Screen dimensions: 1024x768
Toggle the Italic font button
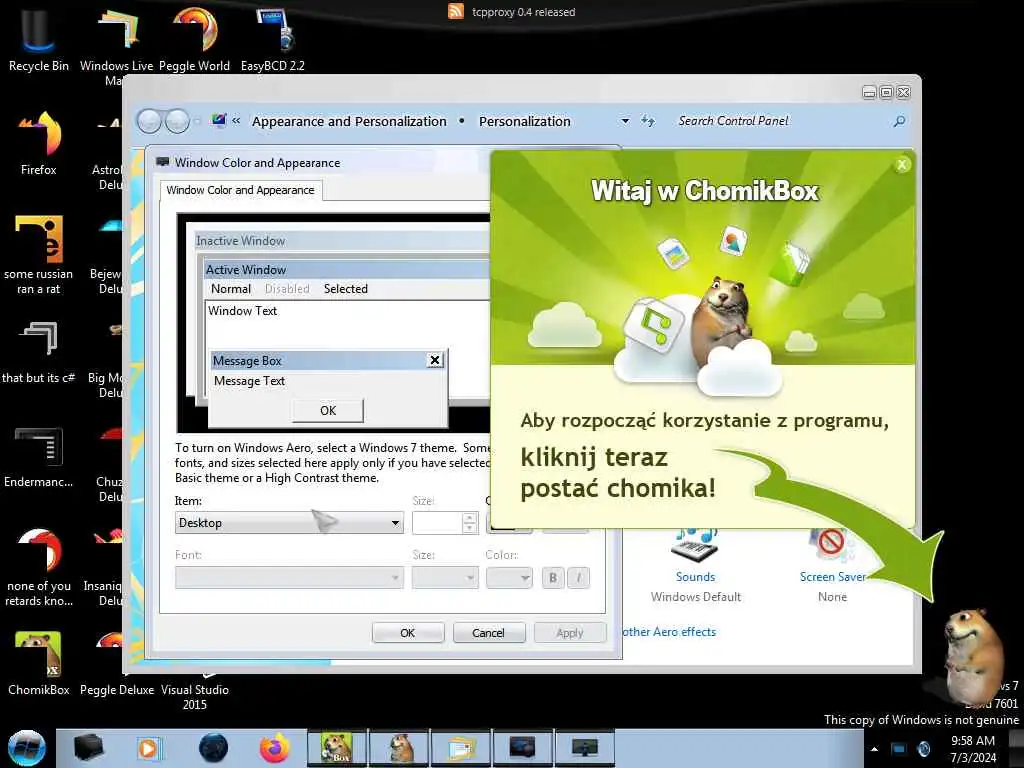579,577
